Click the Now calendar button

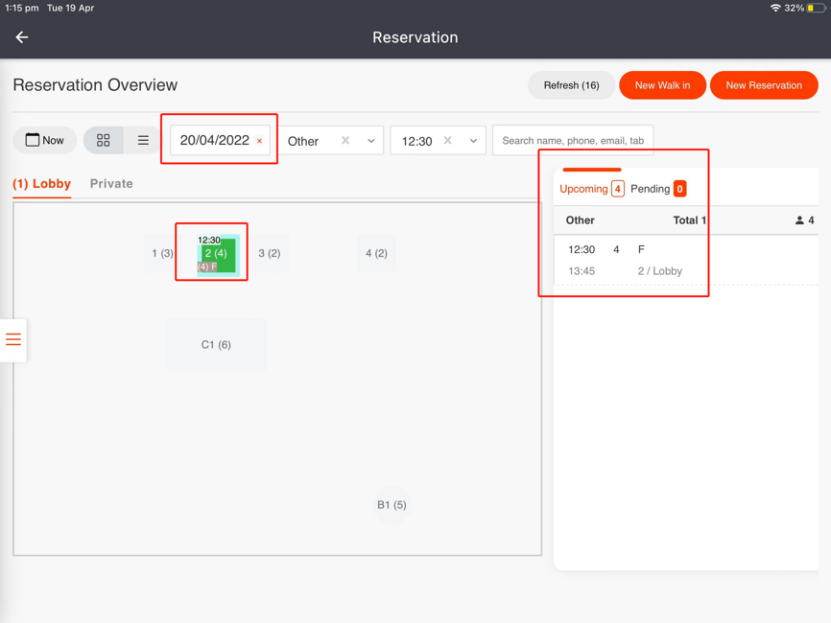[45, 140]
